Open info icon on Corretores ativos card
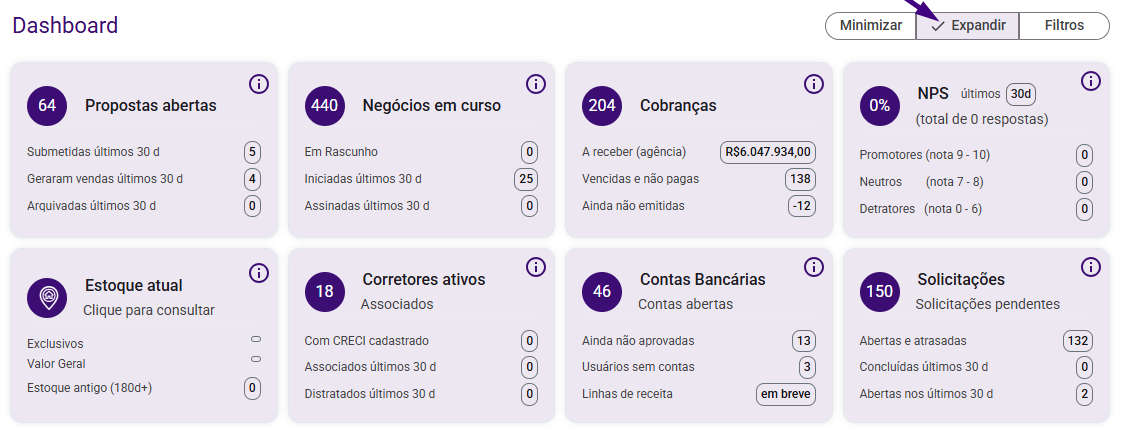 pyautogui.click(x=535, y=268)
